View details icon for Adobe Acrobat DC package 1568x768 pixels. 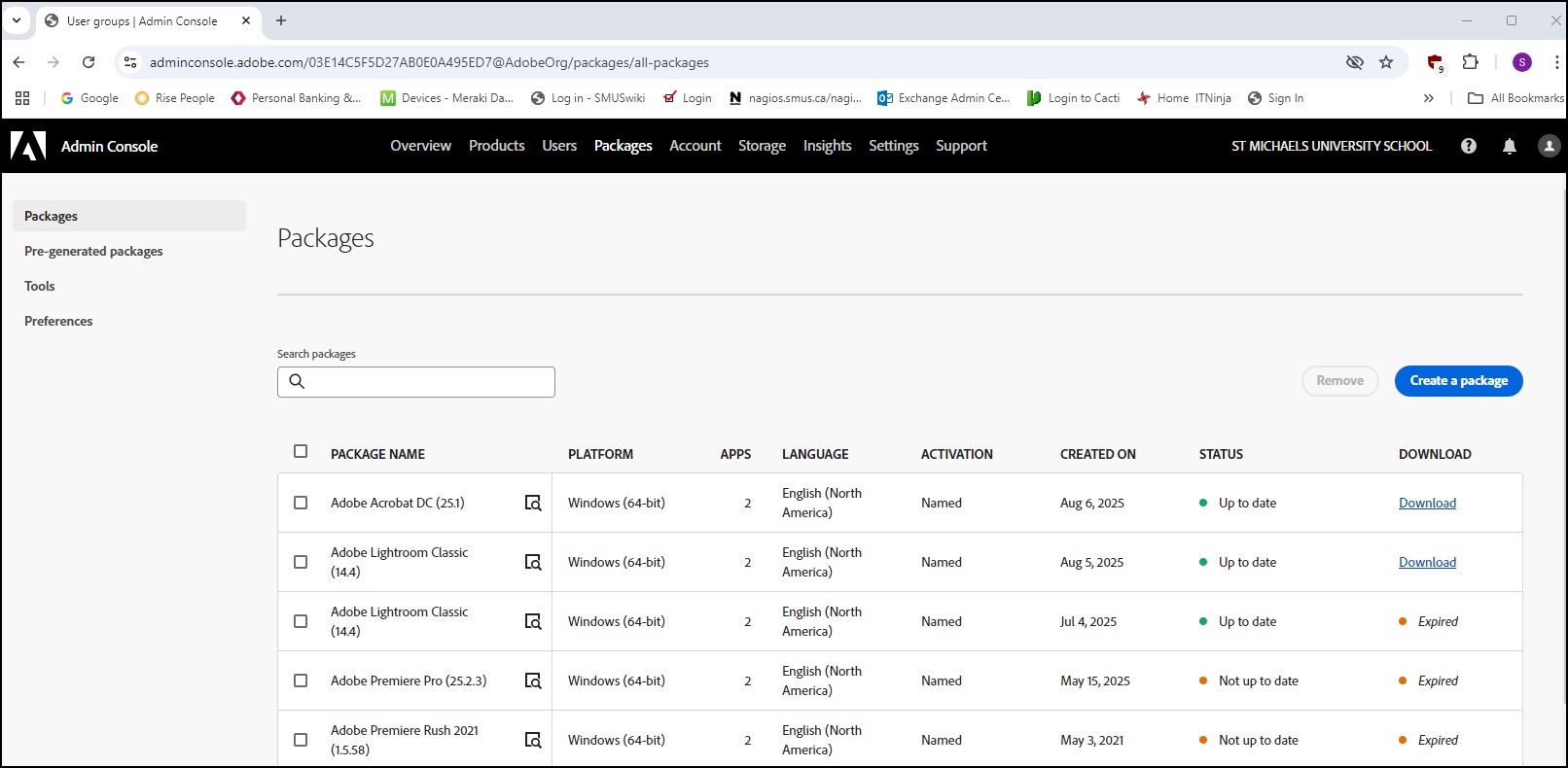tap(533, 503)
